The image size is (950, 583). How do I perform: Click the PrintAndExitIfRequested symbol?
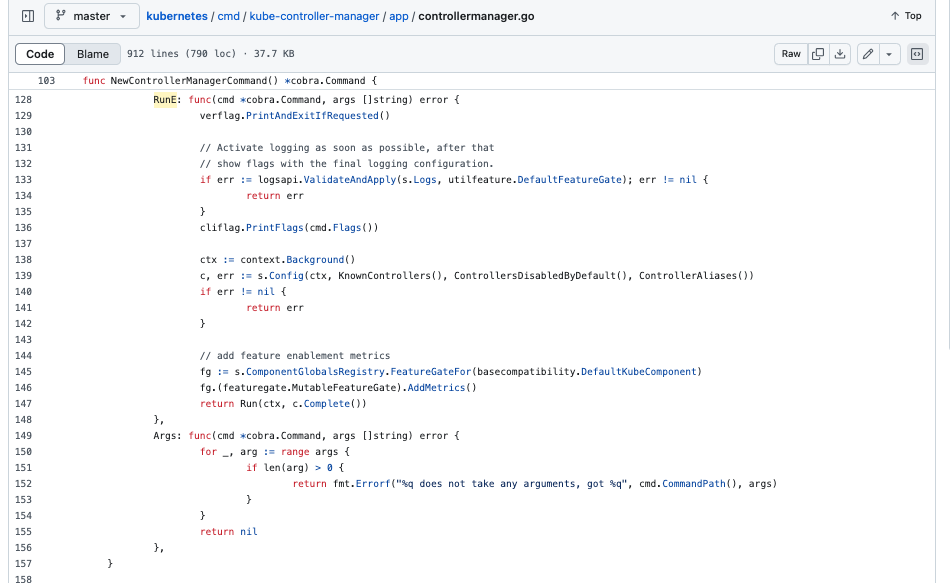[312, 116]
